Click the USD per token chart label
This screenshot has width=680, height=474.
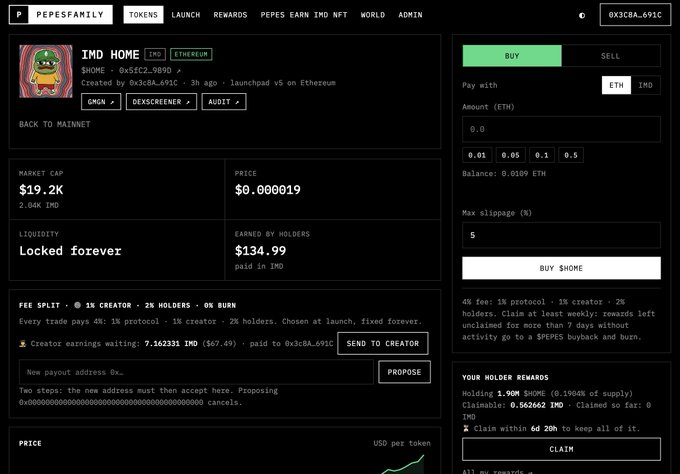402,443
